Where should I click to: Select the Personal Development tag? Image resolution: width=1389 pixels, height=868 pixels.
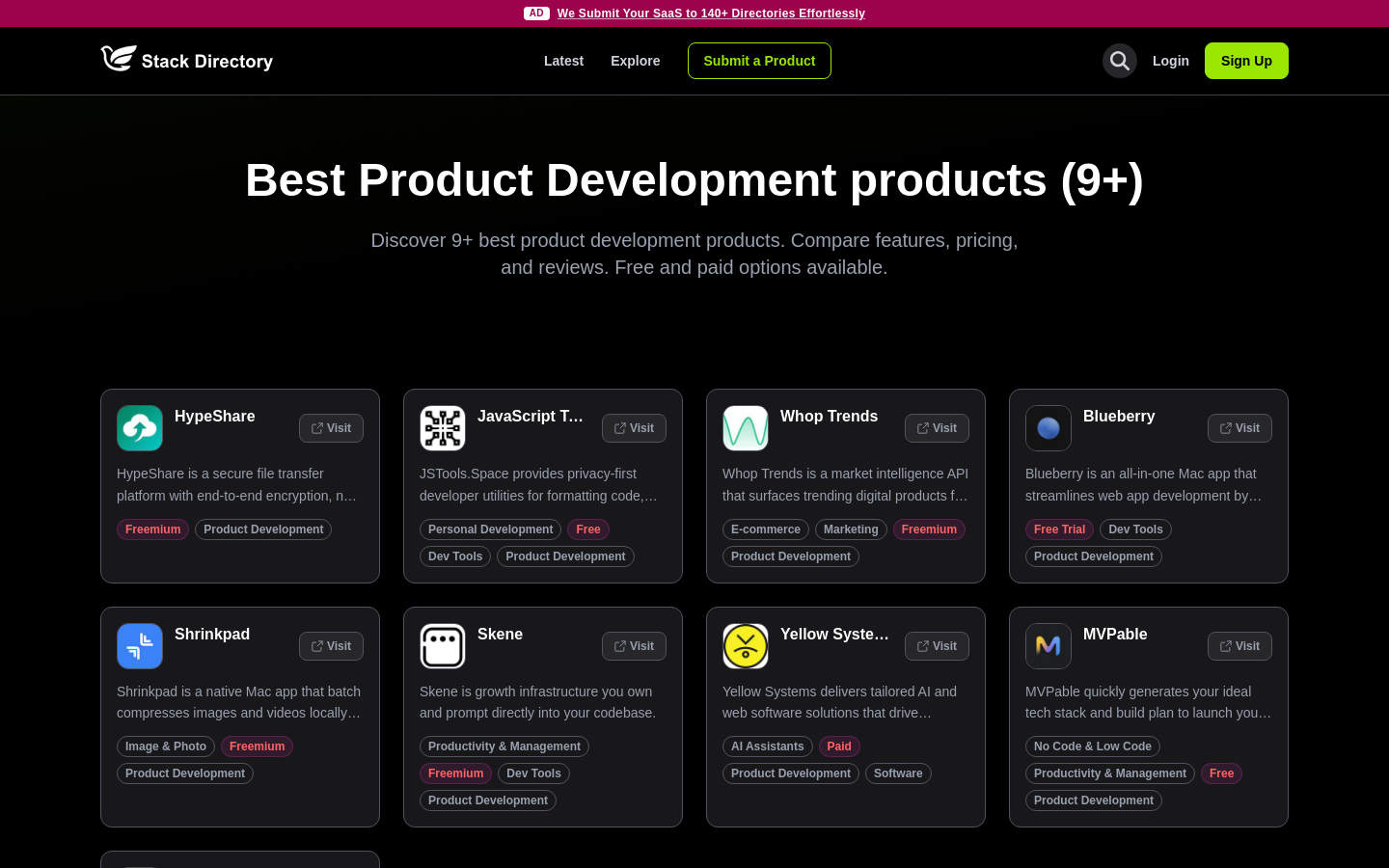490,529
